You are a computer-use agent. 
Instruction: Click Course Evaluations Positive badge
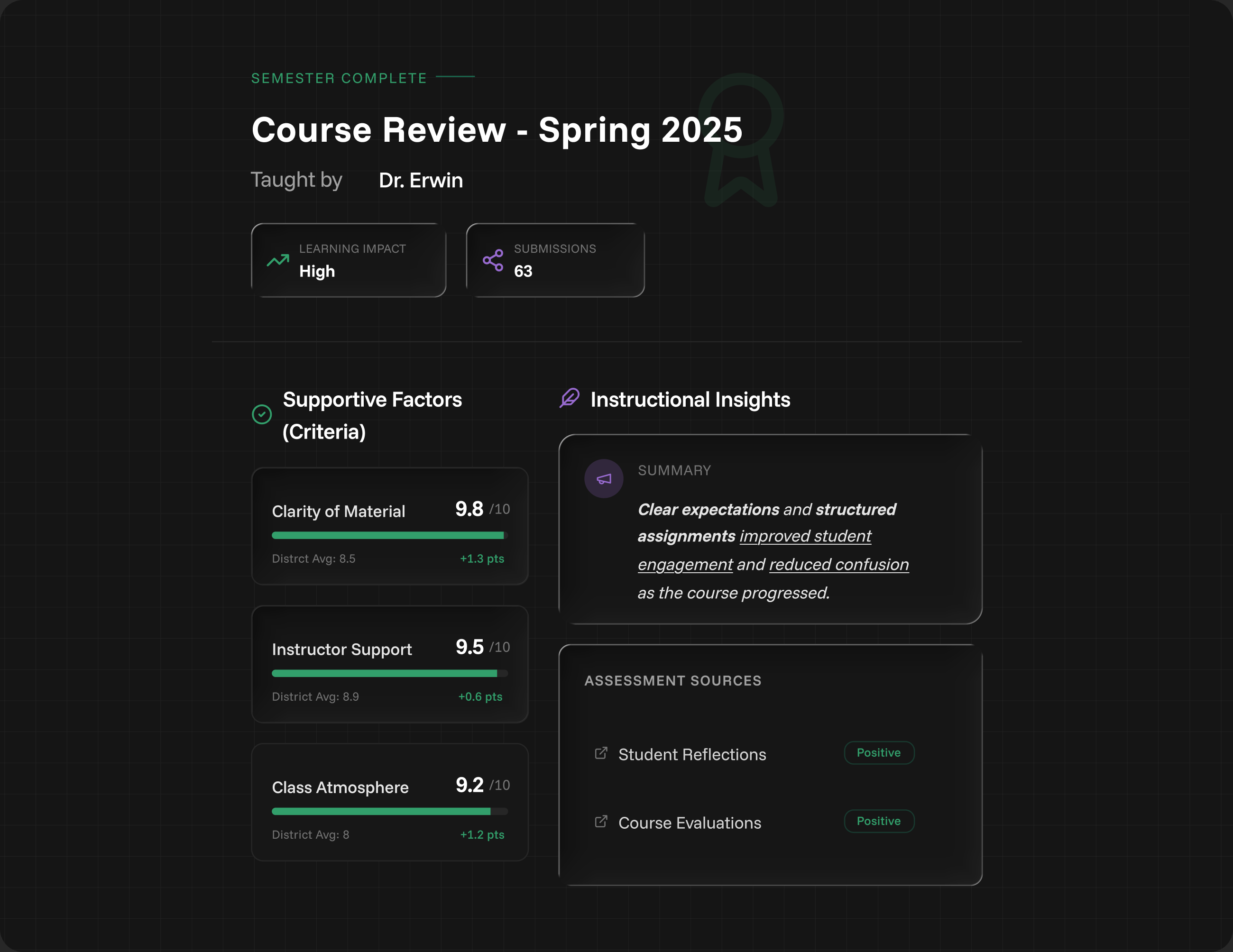pyautogui.click(x=878, y=821)
